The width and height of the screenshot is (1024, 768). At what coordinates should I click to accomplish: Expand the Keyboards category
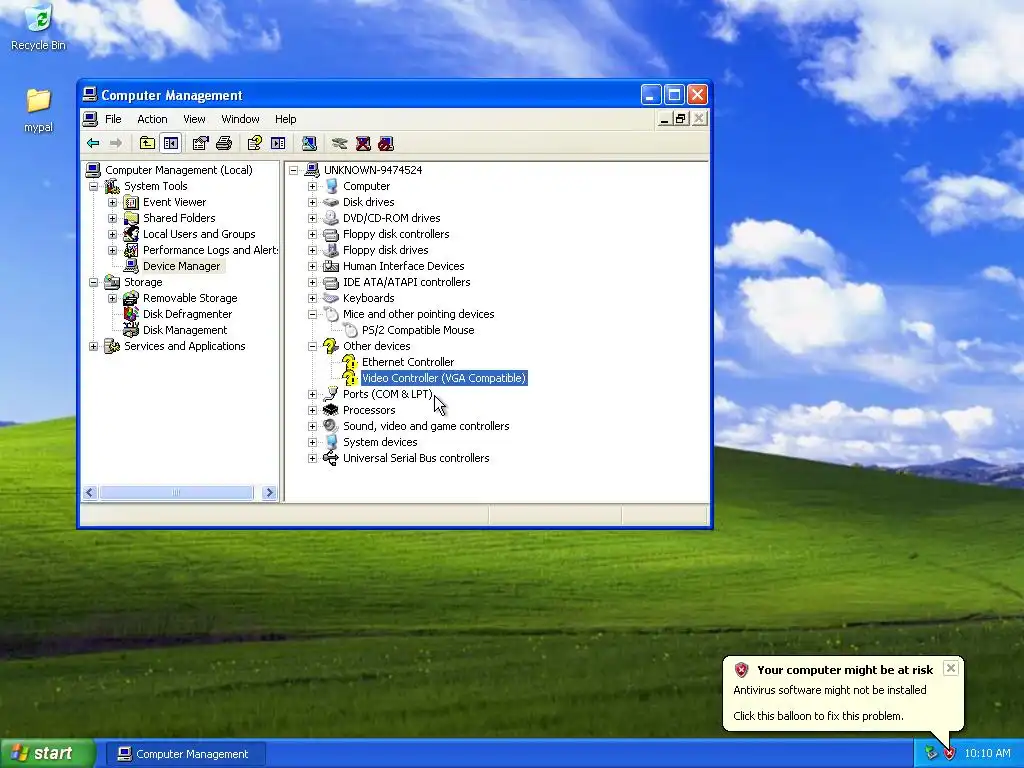(x=312, y=298)
